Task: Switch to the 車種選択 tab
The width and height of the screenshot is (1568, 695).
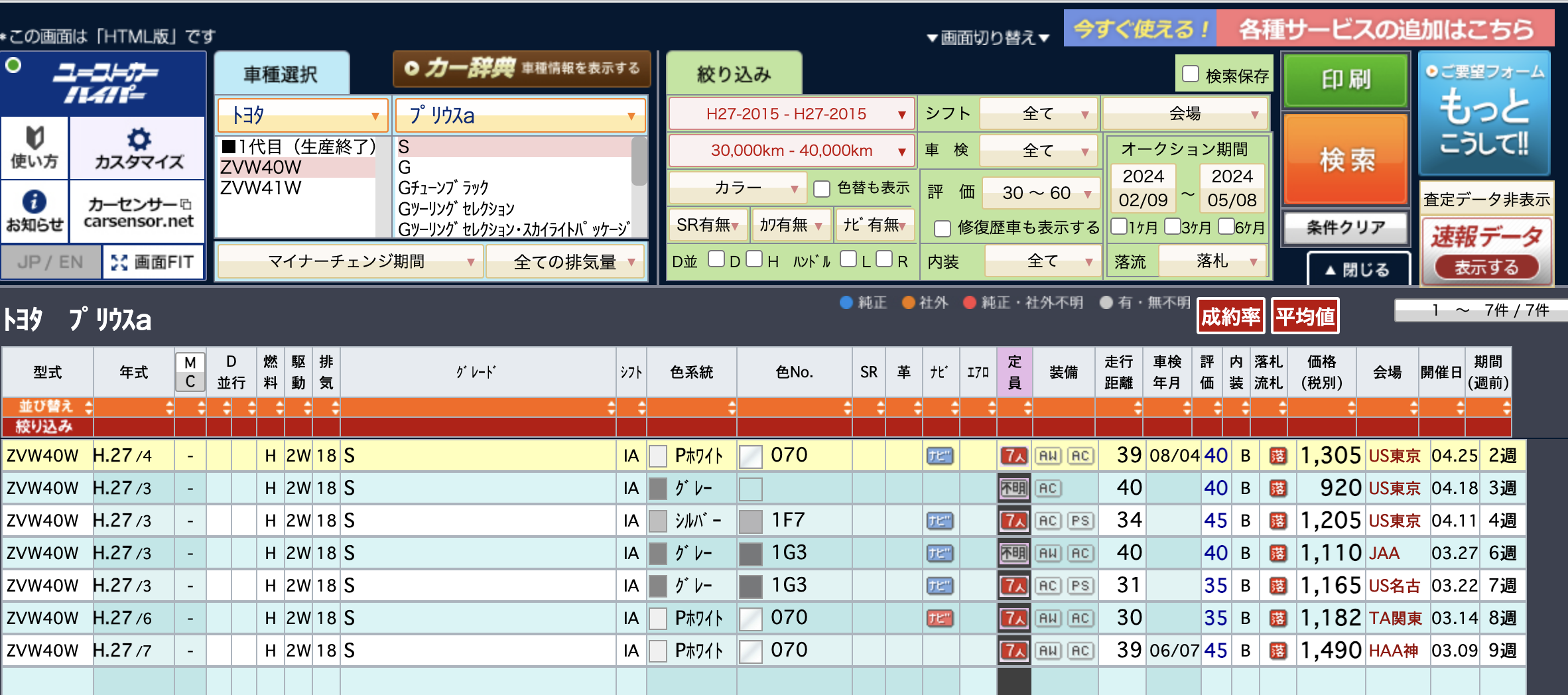Action: [281, 74]
